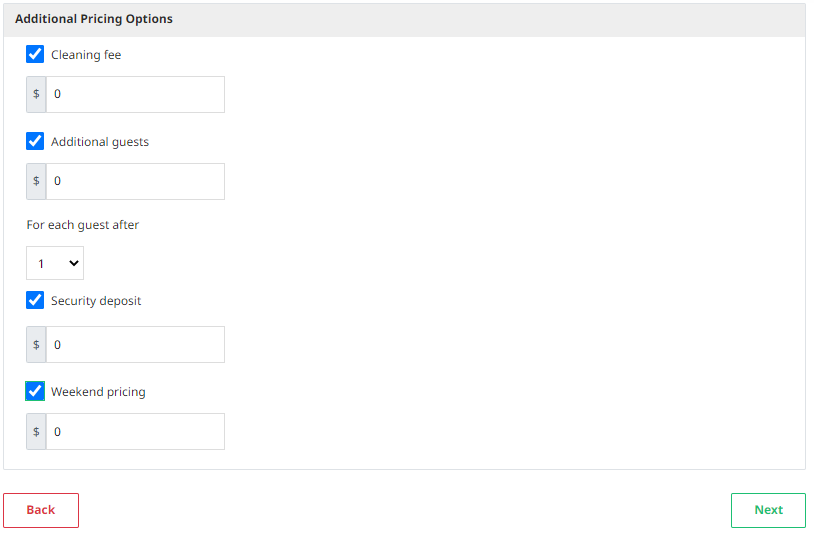Click the 'Cleaning fee' label text
This screenshot has width=814, height=537.
click(86, 55)
